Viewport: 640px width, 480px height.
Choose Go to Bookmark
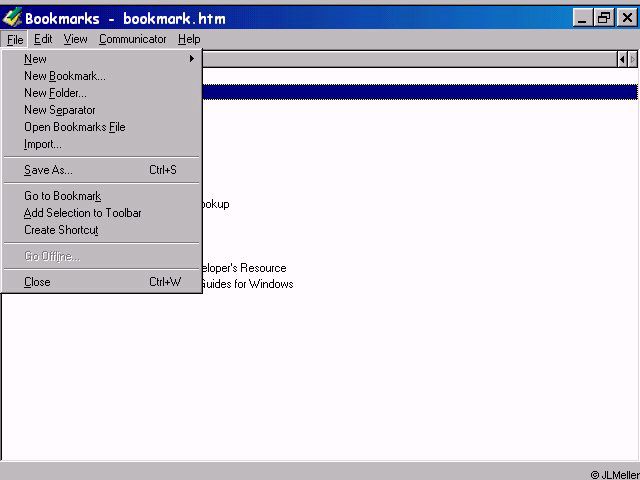pyautogui.click(x=102, y=196)
